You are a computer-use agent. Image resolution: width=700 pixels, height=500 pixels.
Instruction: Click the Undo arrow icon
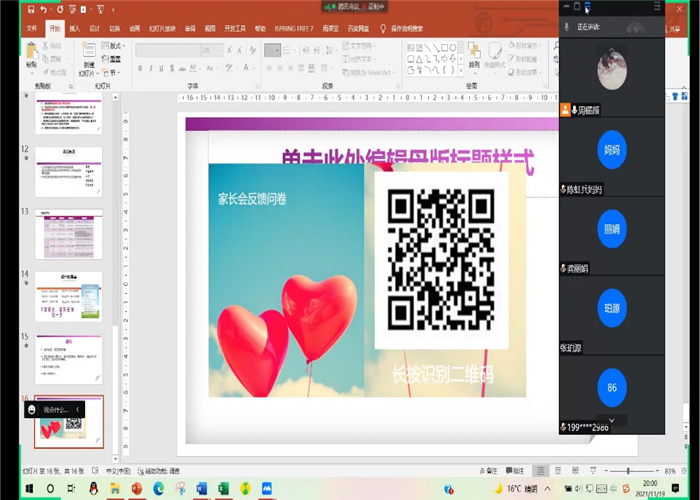[x=43, y=9]
